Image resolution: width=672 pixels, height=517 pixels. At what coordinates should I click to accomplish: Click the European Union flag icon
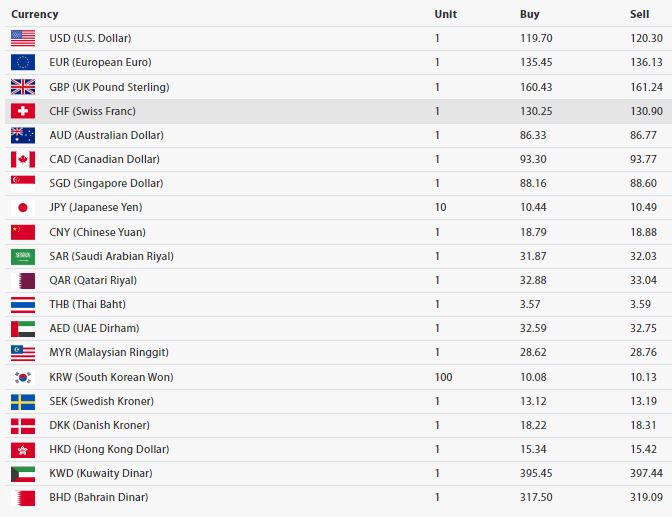click(x=23, y=62)
